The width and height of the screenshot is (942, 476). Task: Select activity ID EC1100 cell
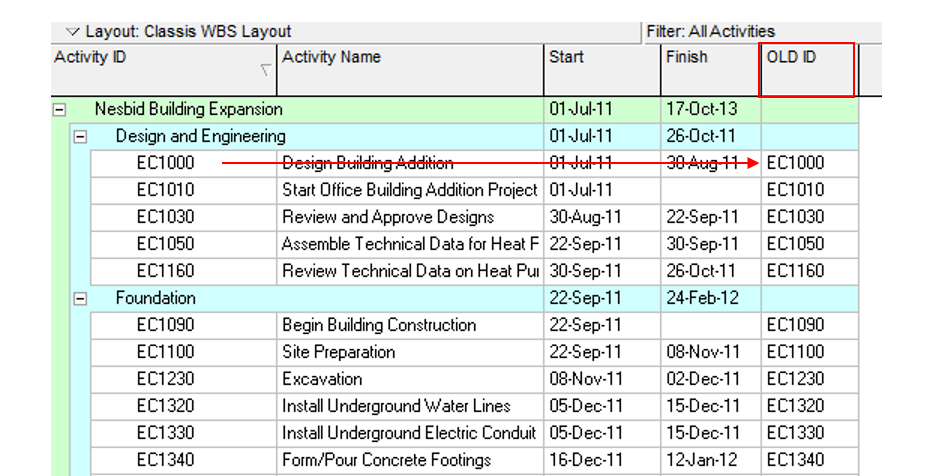coord(184,352)
